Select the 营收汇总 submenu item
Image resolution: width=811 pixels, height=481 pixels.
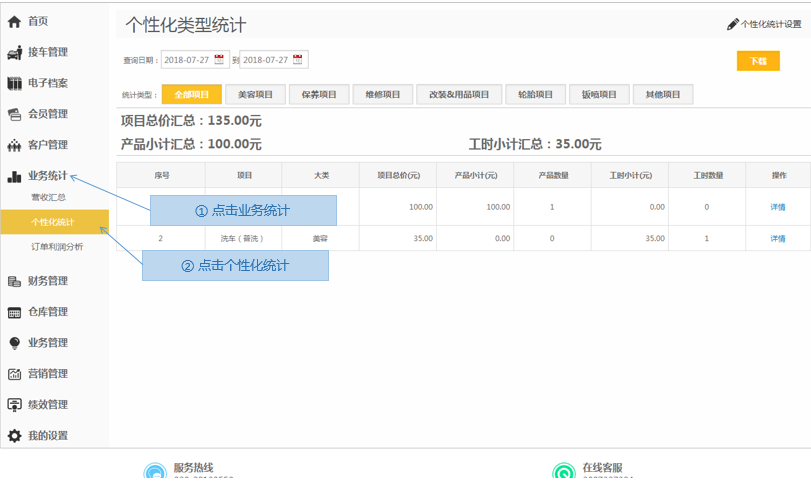[48, 197]
